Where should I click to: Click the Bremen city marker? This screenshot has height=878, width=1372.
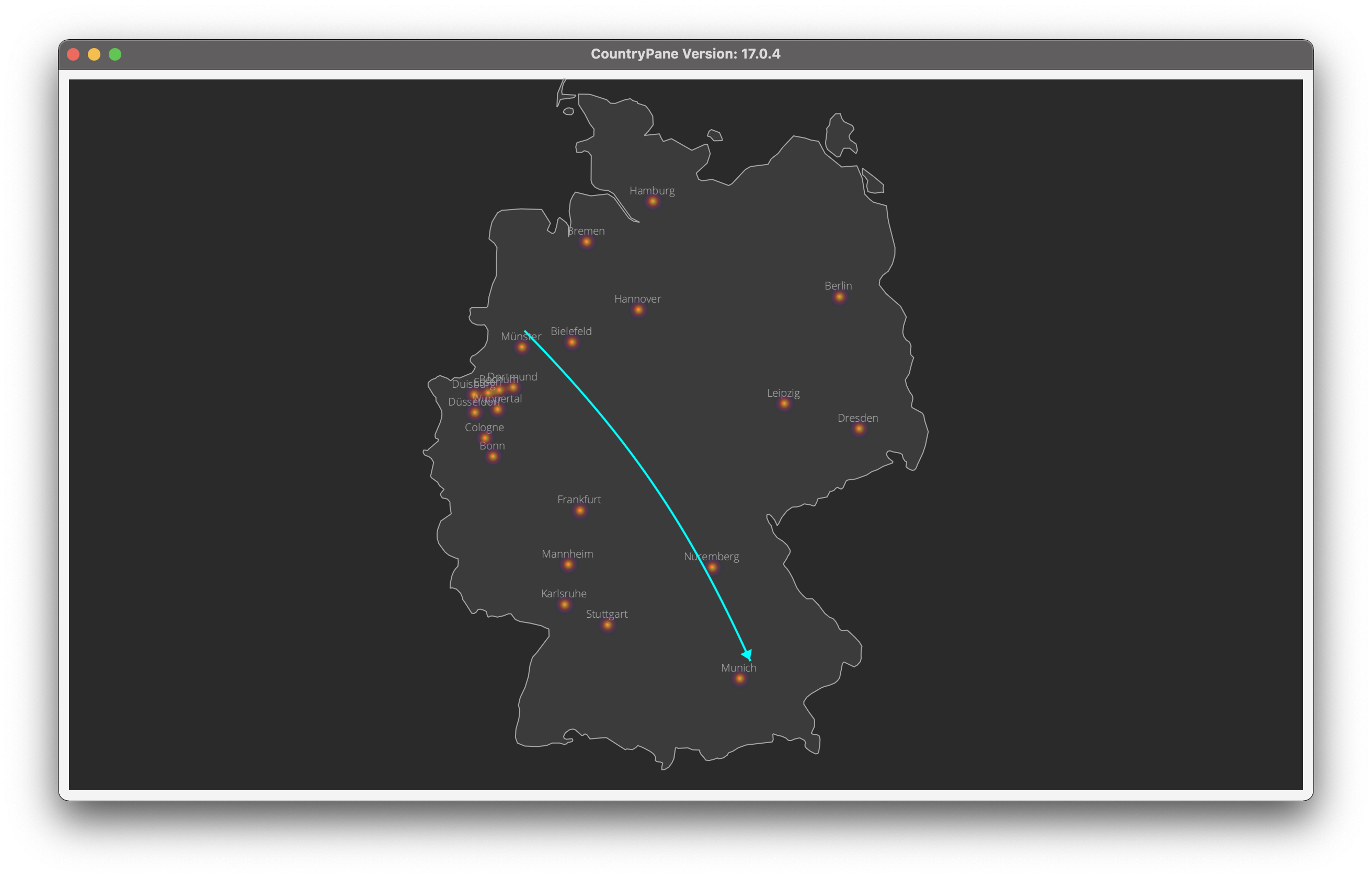pyautogui.click(x=587, y=242)
